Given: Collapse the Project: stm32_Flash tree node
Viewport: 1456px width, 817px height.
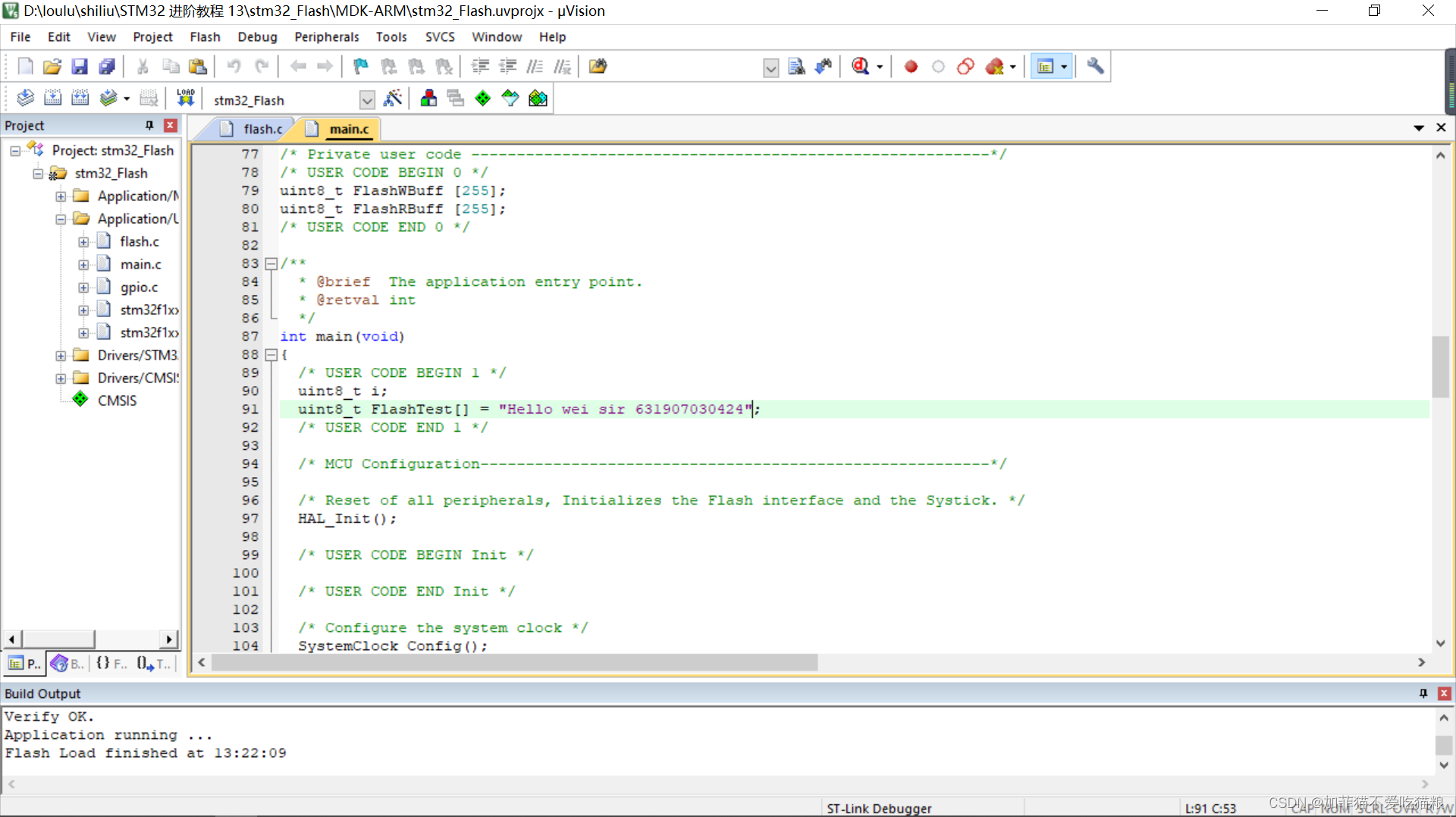Looking at the screenshot, I should [x=15, y=151].
